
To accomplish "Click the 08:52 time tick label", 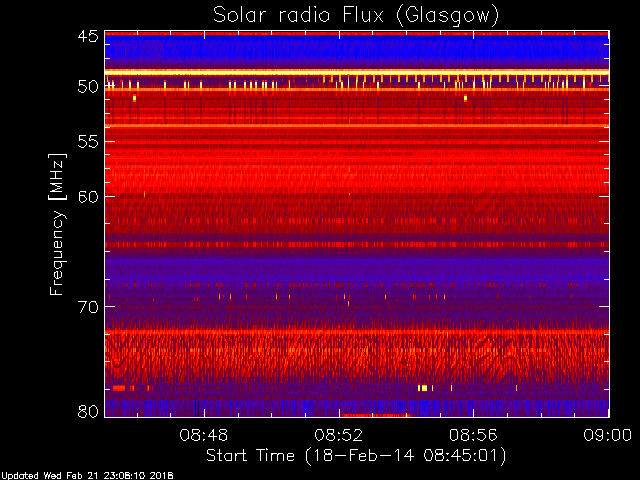I will point(338,435).
